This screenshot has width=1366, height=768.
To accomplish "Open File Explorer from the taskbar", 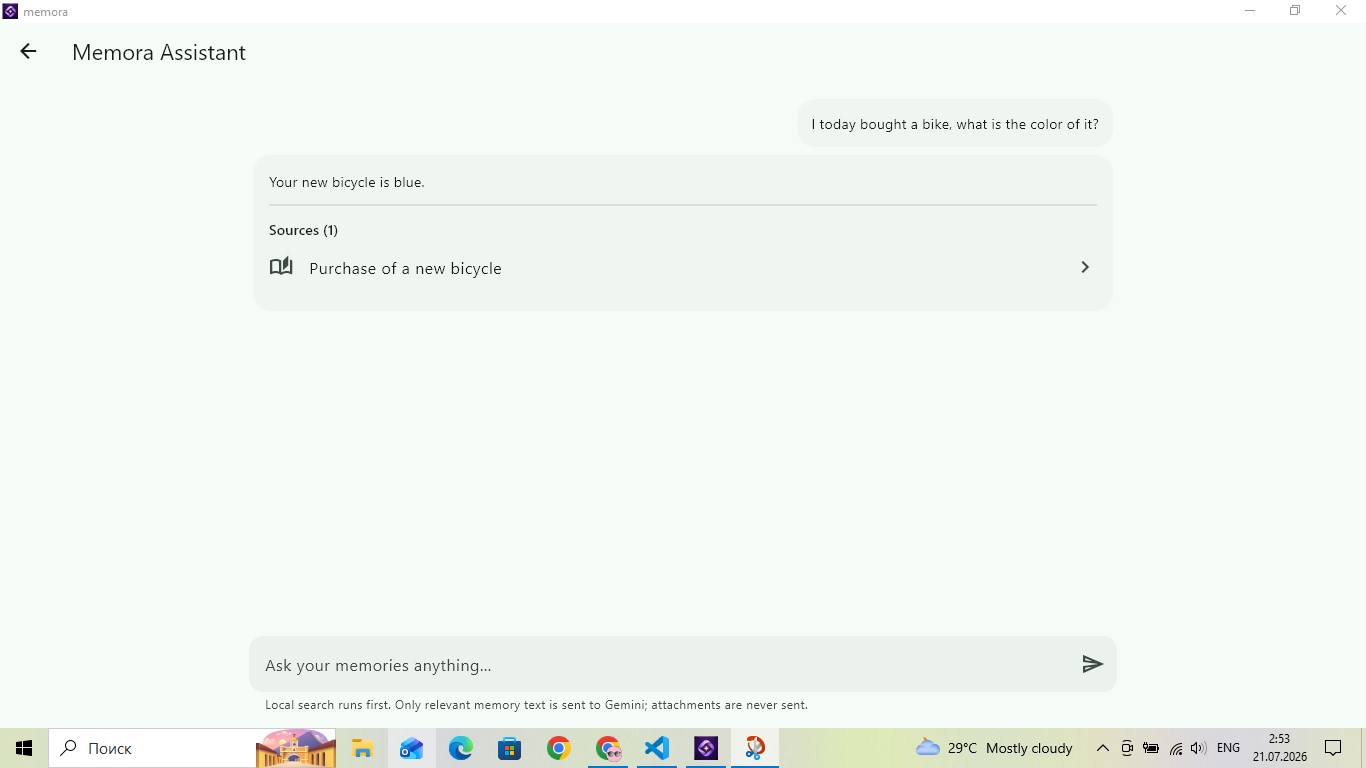I will pos(362,748).
